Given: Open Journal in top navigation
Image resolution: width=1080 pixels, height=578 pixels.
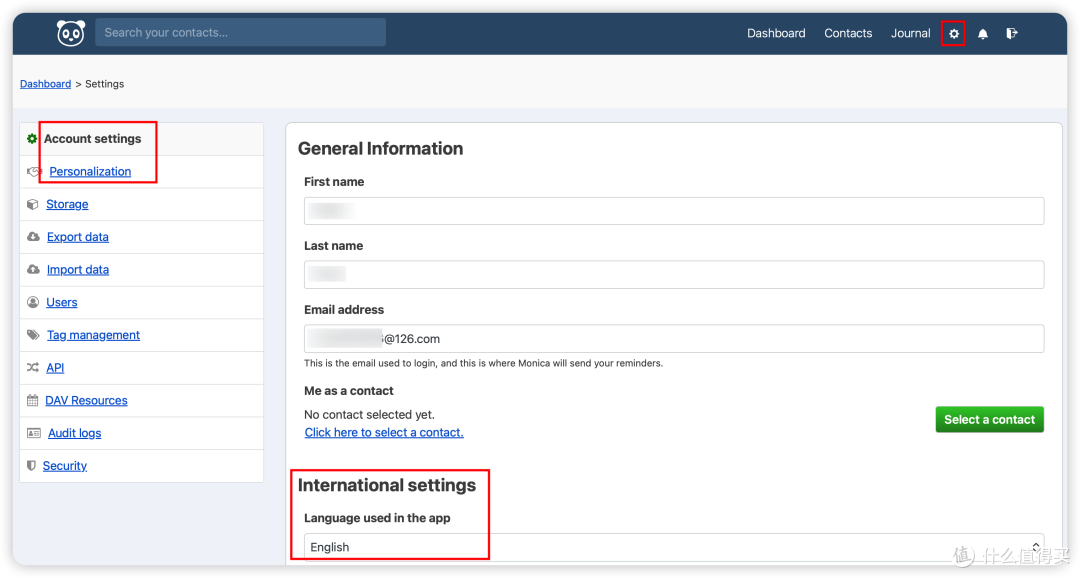Looking at the screenshot, I should pyautogui.click(x=911, y=33).
